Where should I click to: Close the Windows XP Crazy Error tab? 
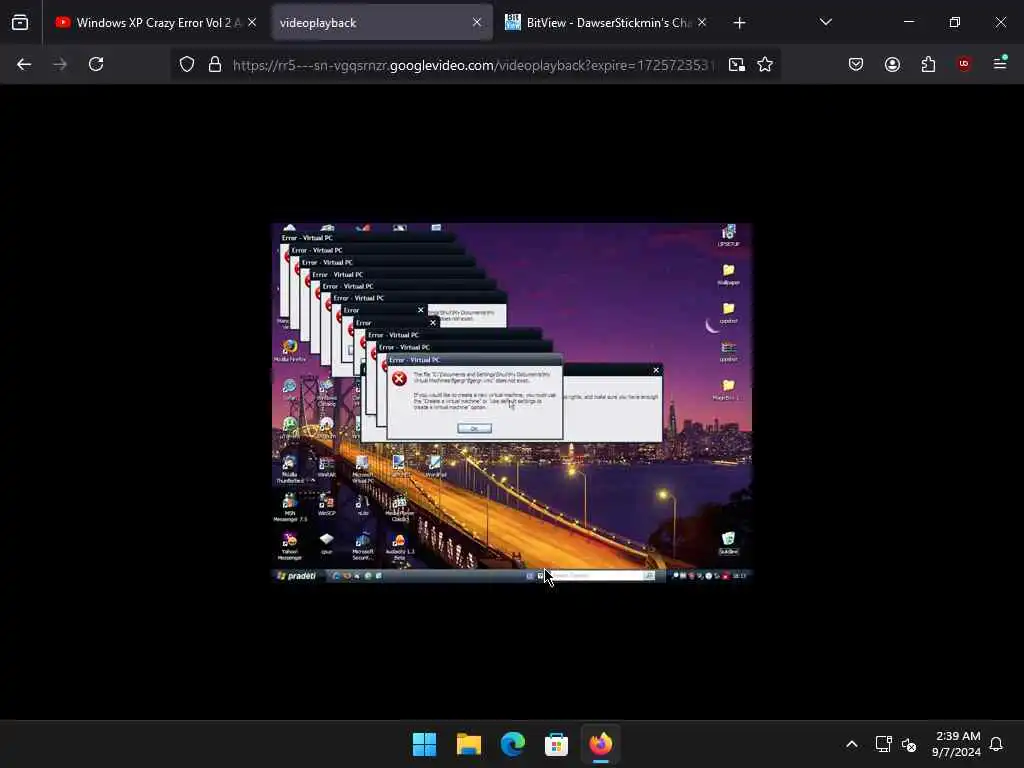tap(252, 23)
